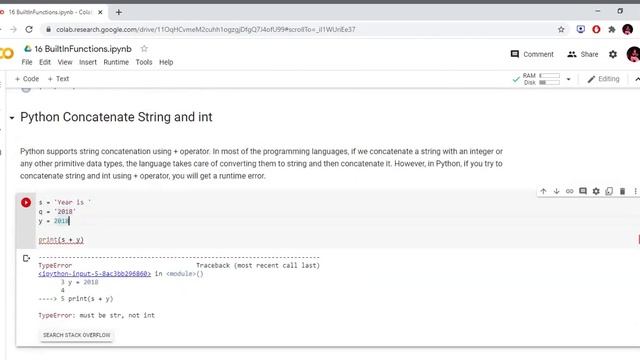Image resolution: width=640 pixels, height=360 pixels.
Task: Click the code line y = 2018
Action: pos(54,221)
